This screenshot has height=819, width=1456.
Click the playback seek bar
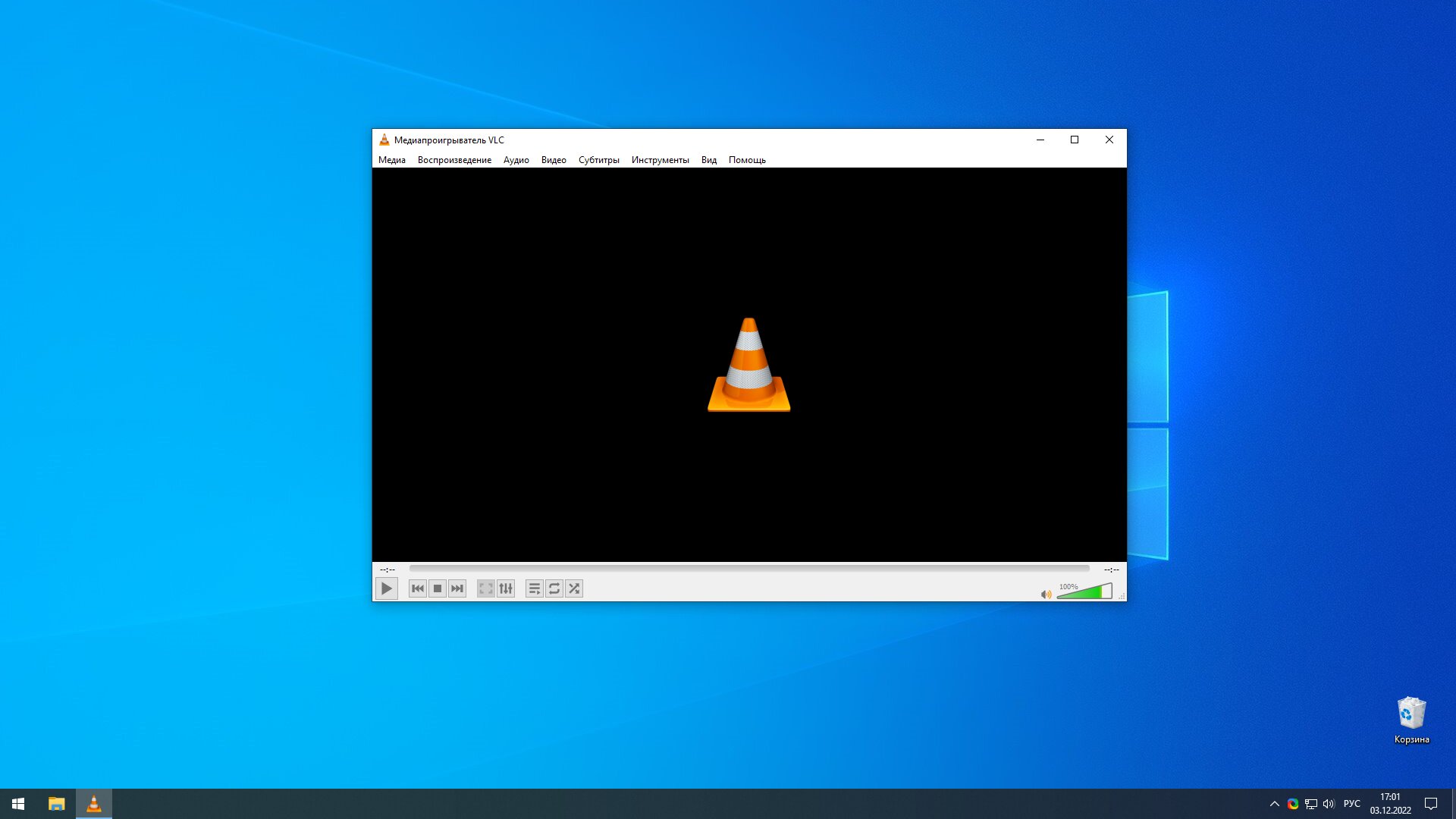coord(749,569)
